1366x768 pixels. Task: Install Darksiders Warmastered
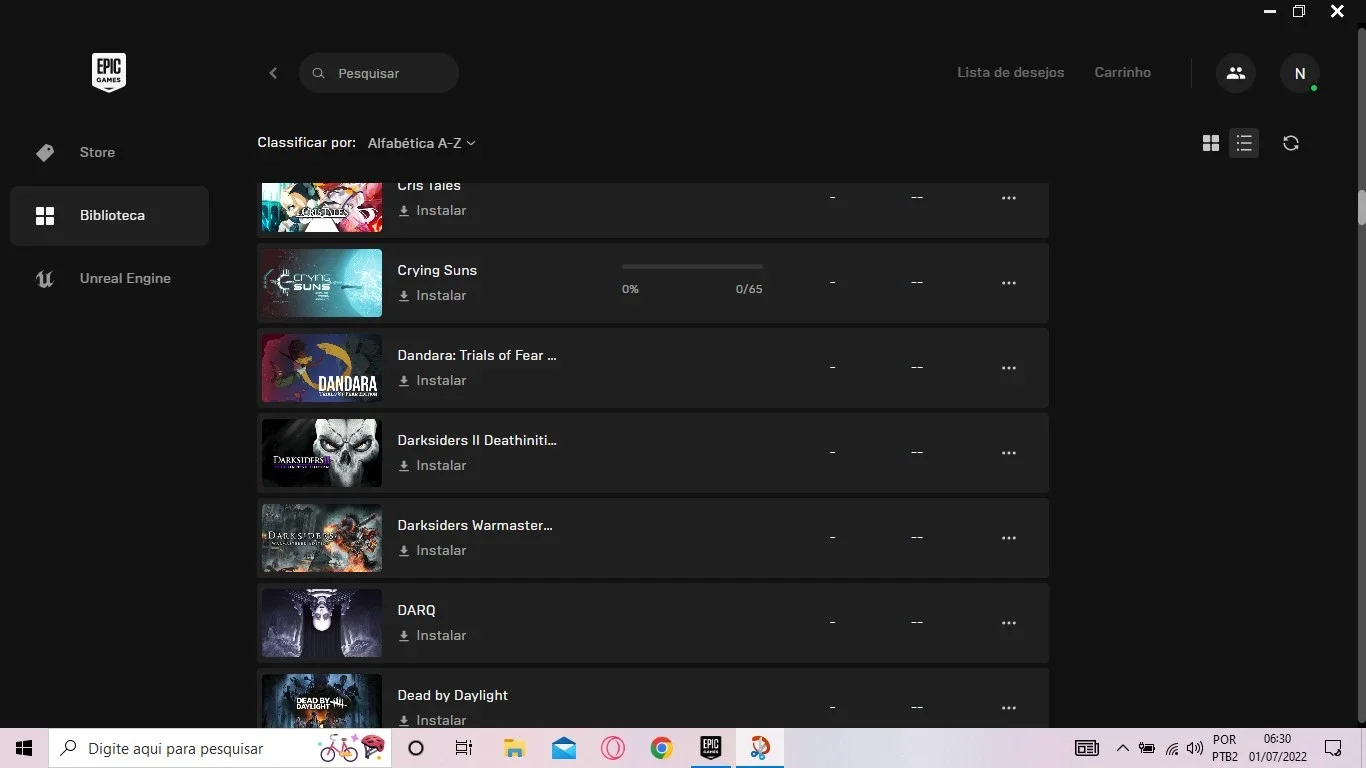[432, 551]
